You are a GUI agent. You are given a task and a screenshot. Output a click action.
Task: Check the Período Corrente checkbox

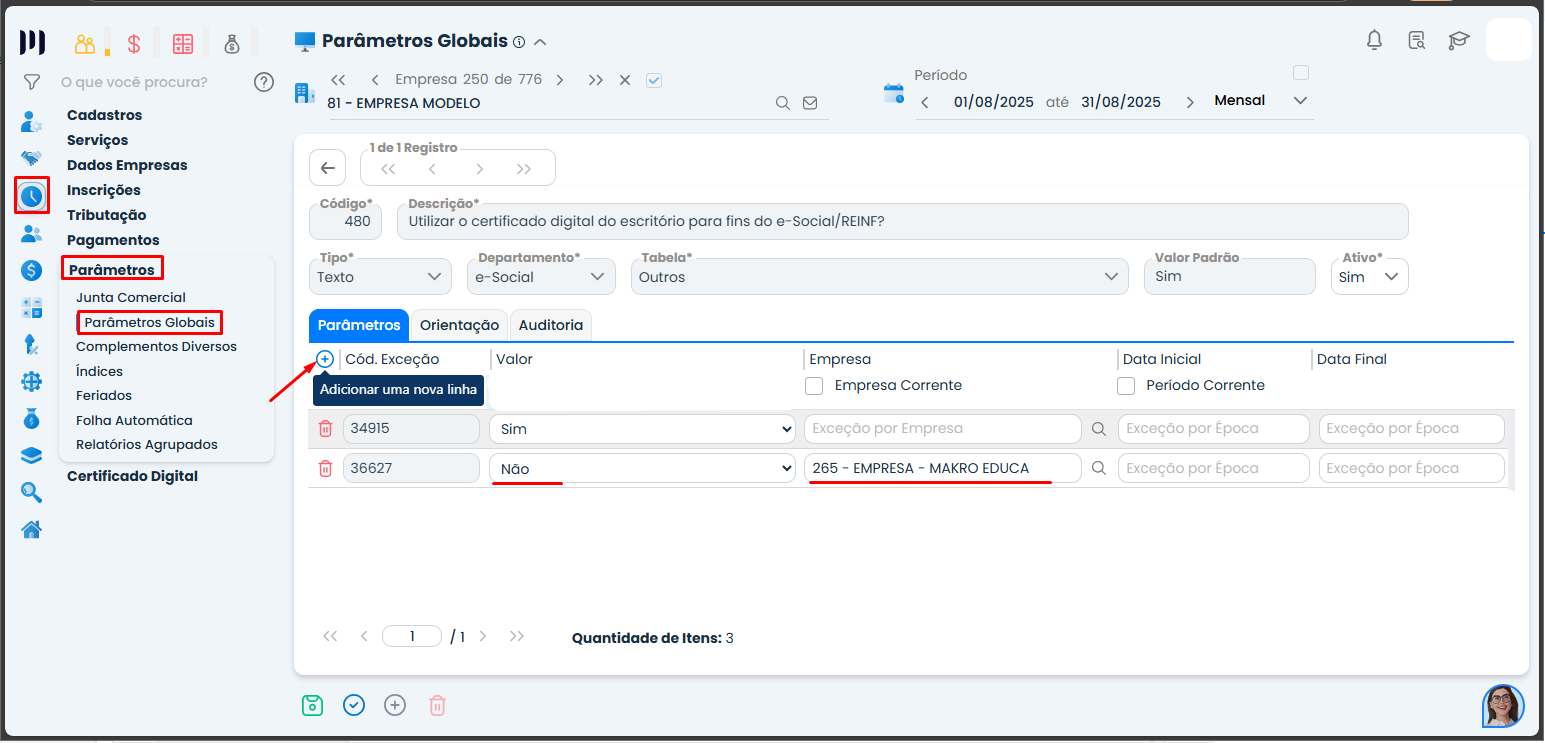click(x=1127, y=385)
